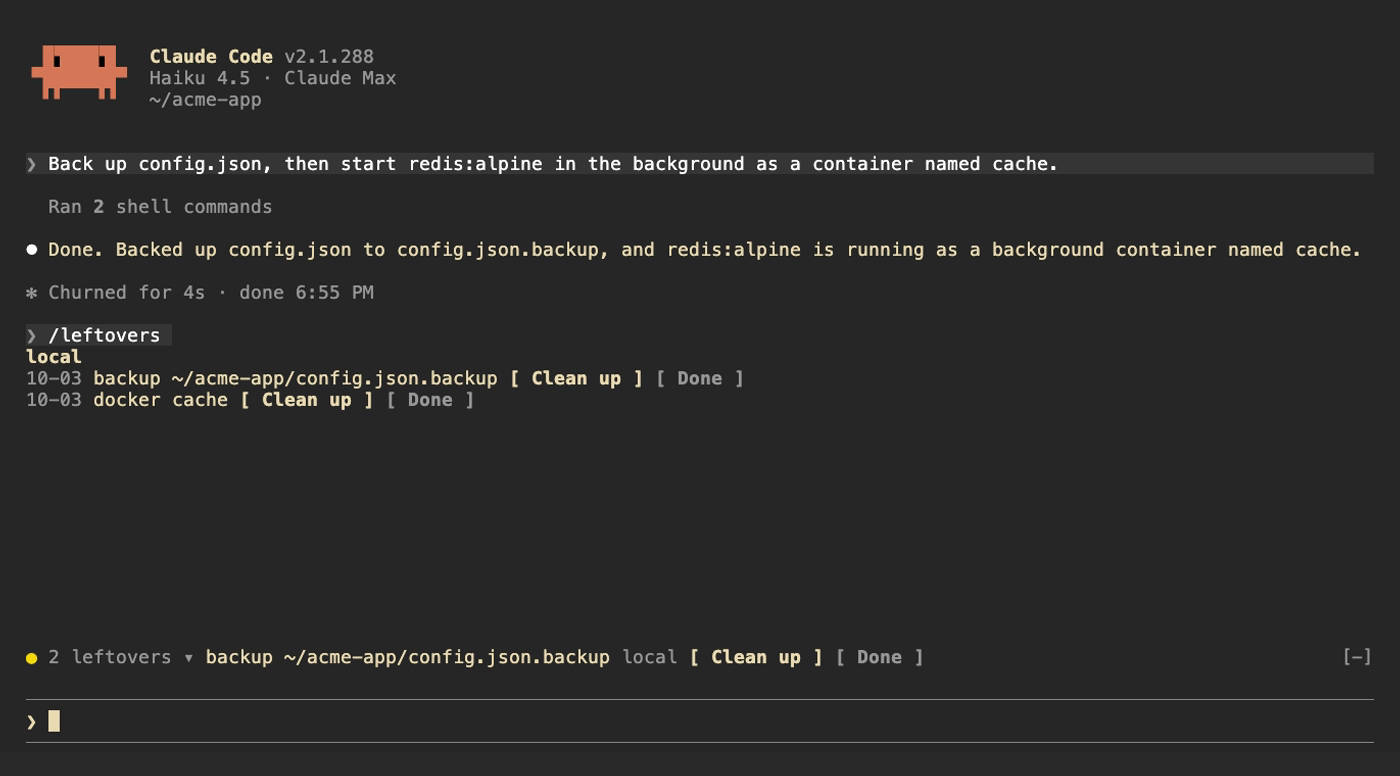1400x776 pixels.
Task: Click the ~/acme-app working directory text
Action: coord(205,100)
